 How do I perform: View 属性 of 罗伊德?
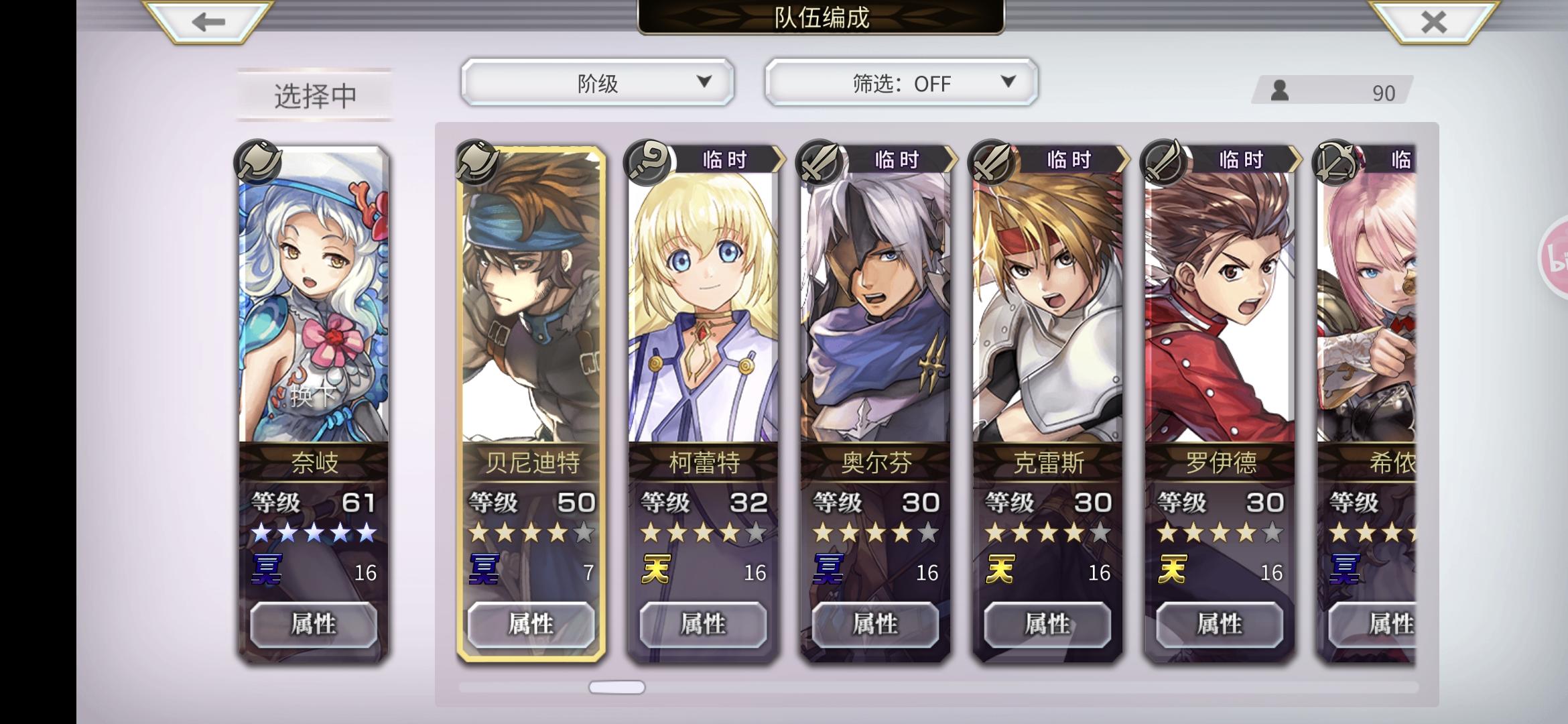pyautogui.click(x=1220, y=624)
